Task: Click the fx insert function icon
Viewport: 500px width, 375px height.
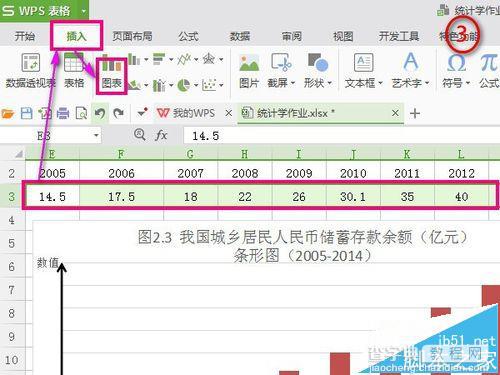Action: 161,135
